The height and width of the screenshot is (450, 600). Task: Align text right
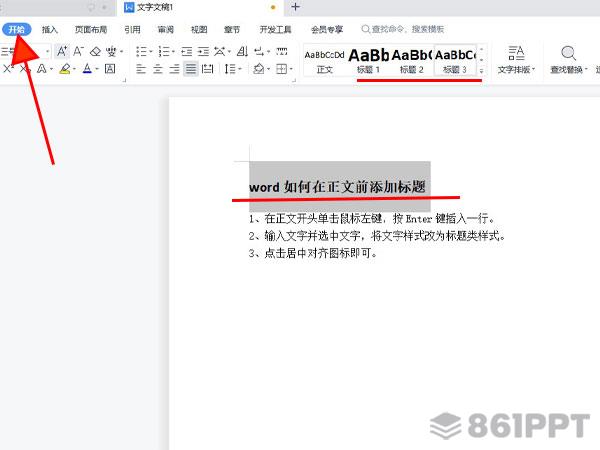pos(174,69)
